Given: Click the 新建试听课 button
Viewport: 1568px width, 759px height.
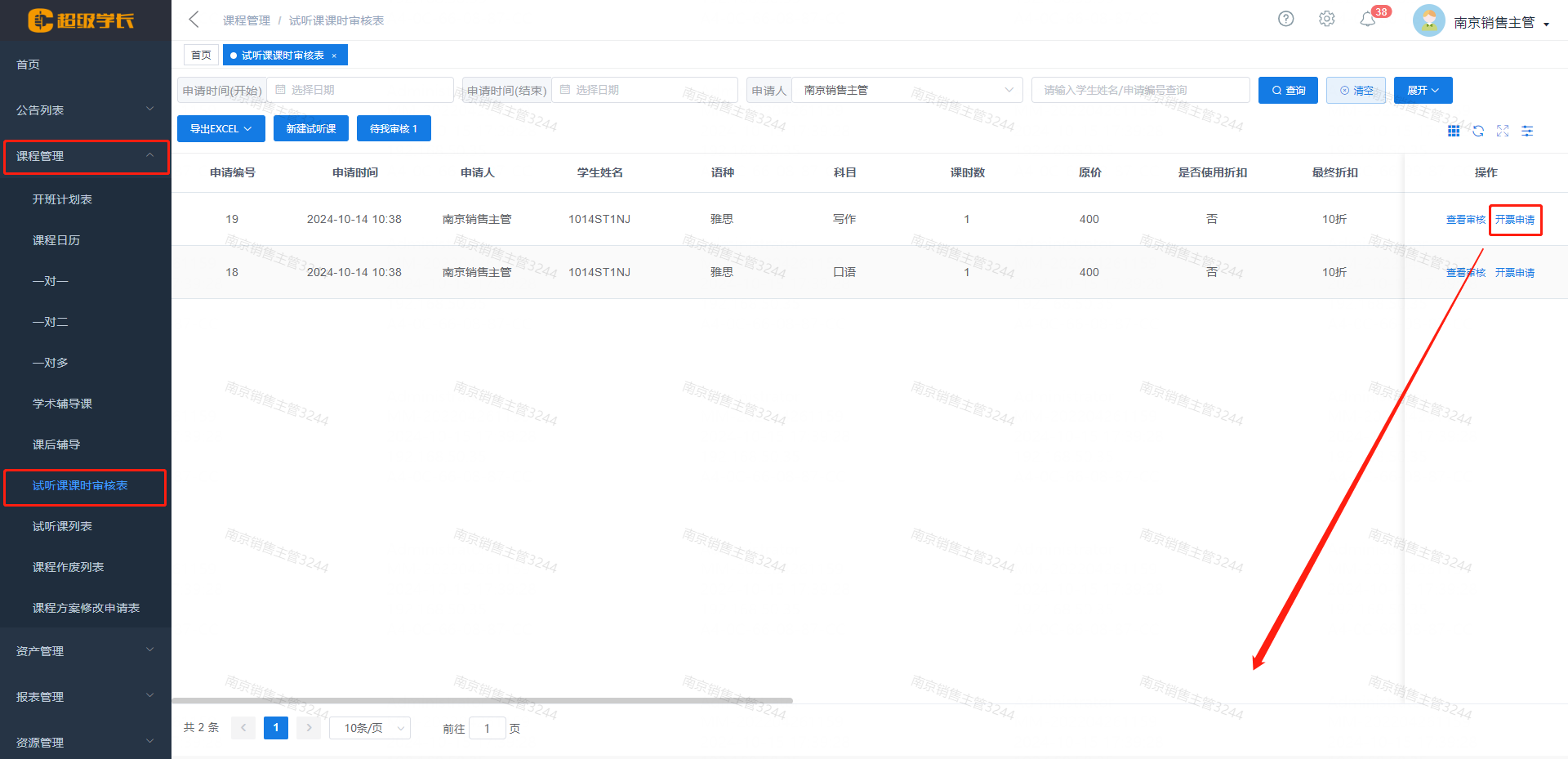Looking at the screenshot, I should pos(311,128).
